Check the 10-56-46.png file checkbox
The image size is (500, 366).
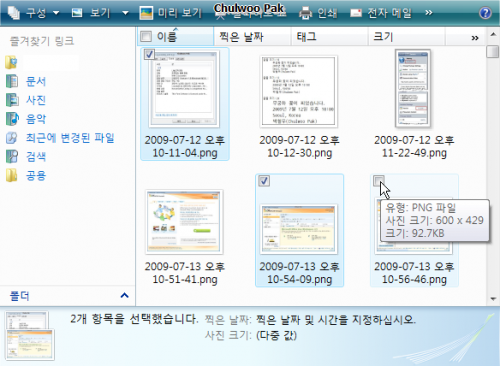[x=379, y=181]
